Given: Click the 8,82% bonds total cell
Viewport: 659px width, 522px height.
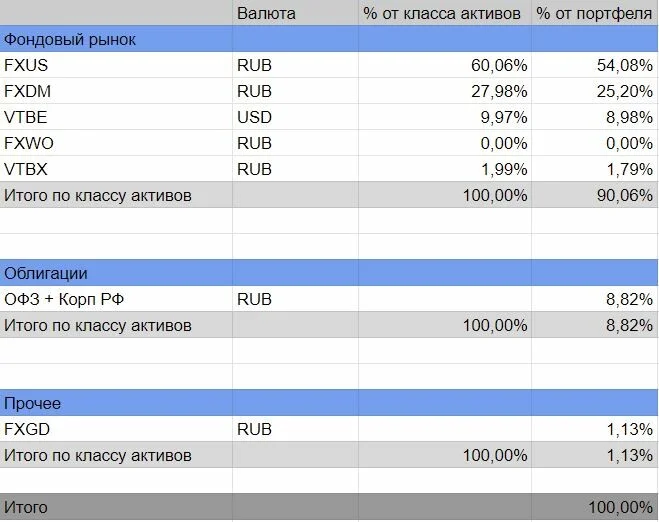Looking at the screenshot, I should point(595,325).
